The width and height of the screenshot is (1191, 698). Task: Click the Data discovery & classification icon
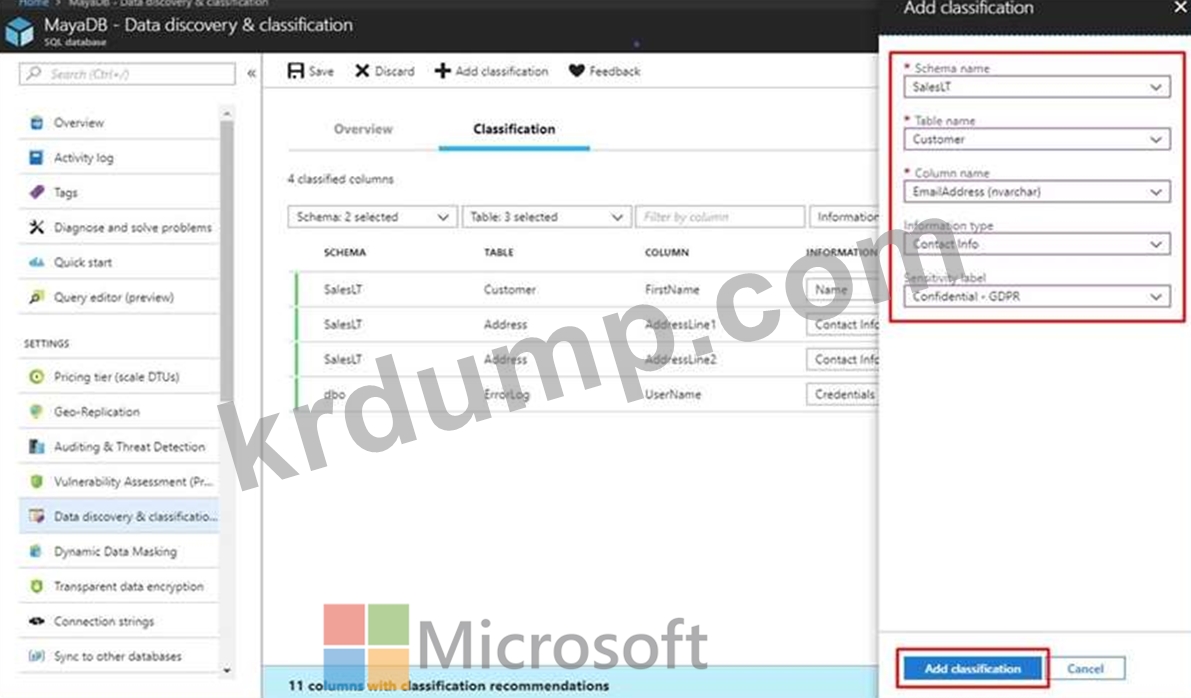tap(36, 516)
